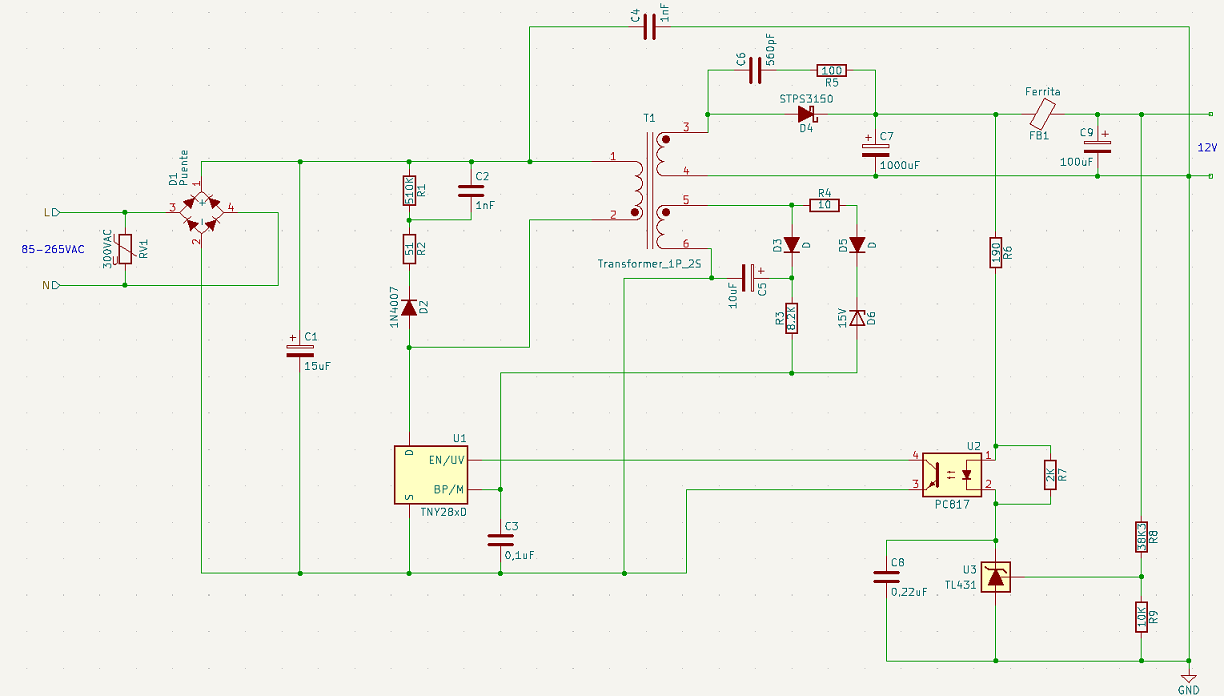Select the D1 bridge rectifier symbol

pyautogui.click(x=202, y=211)
